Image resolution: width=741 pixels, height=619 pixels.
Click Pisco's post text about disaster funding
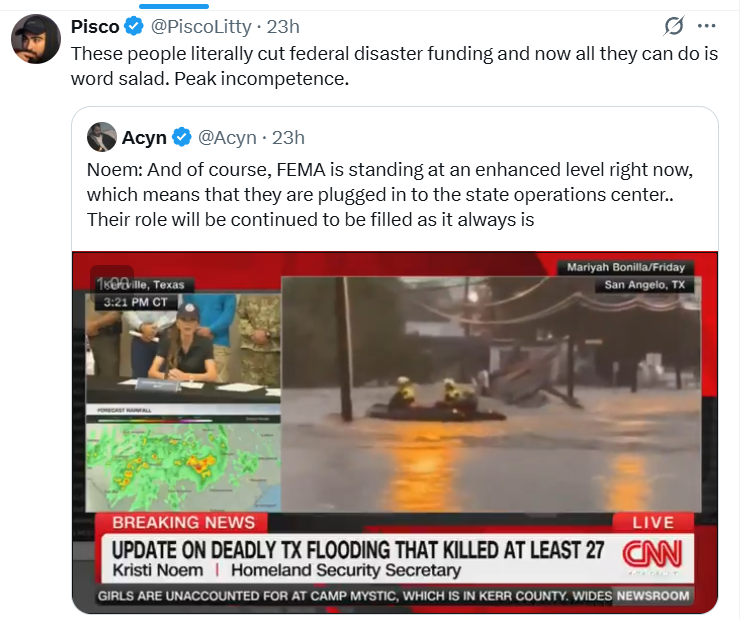(x=394, y=66)
